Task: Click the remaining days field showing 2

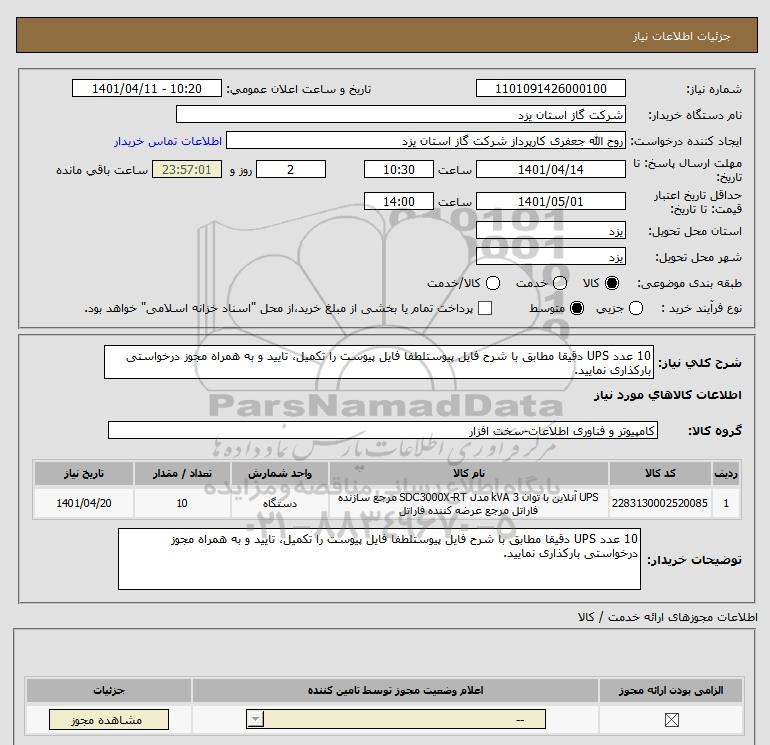Action: 291,169
